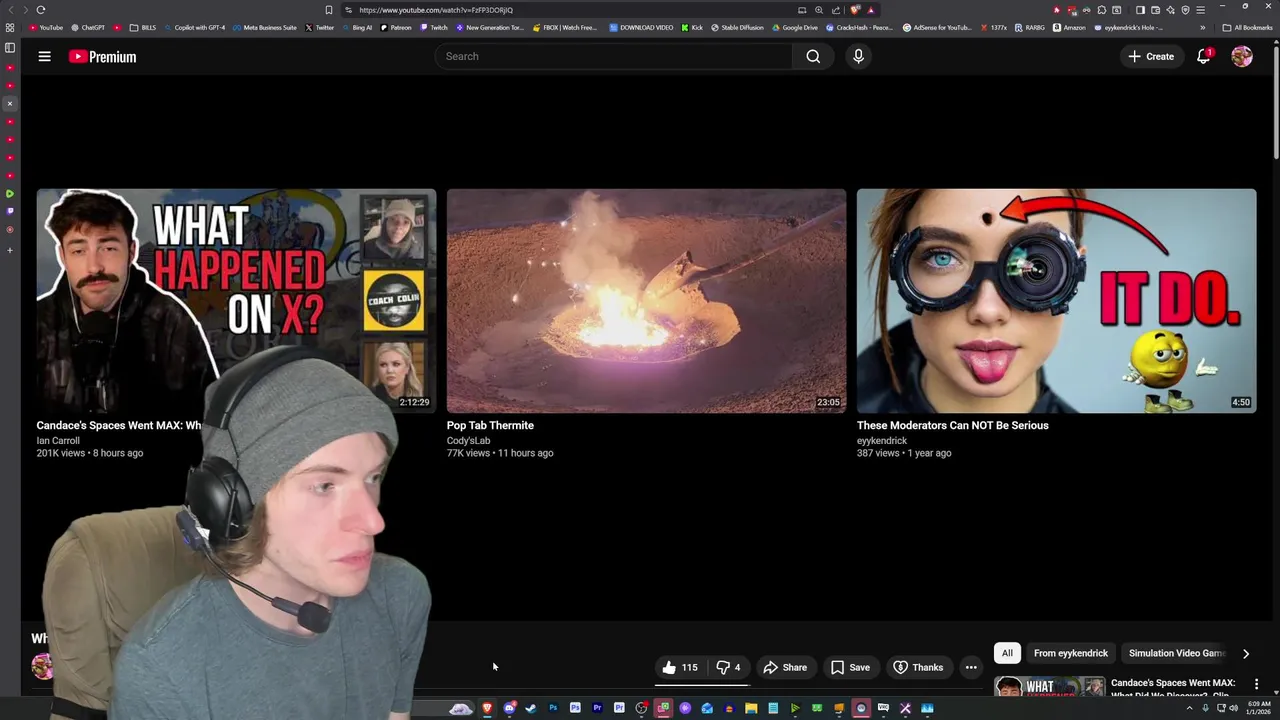Select the From eyykendrick chip
Image resolution: width=1280 pixels, height=720 pixels.
pyautogui.click(x=1071, y=653)
